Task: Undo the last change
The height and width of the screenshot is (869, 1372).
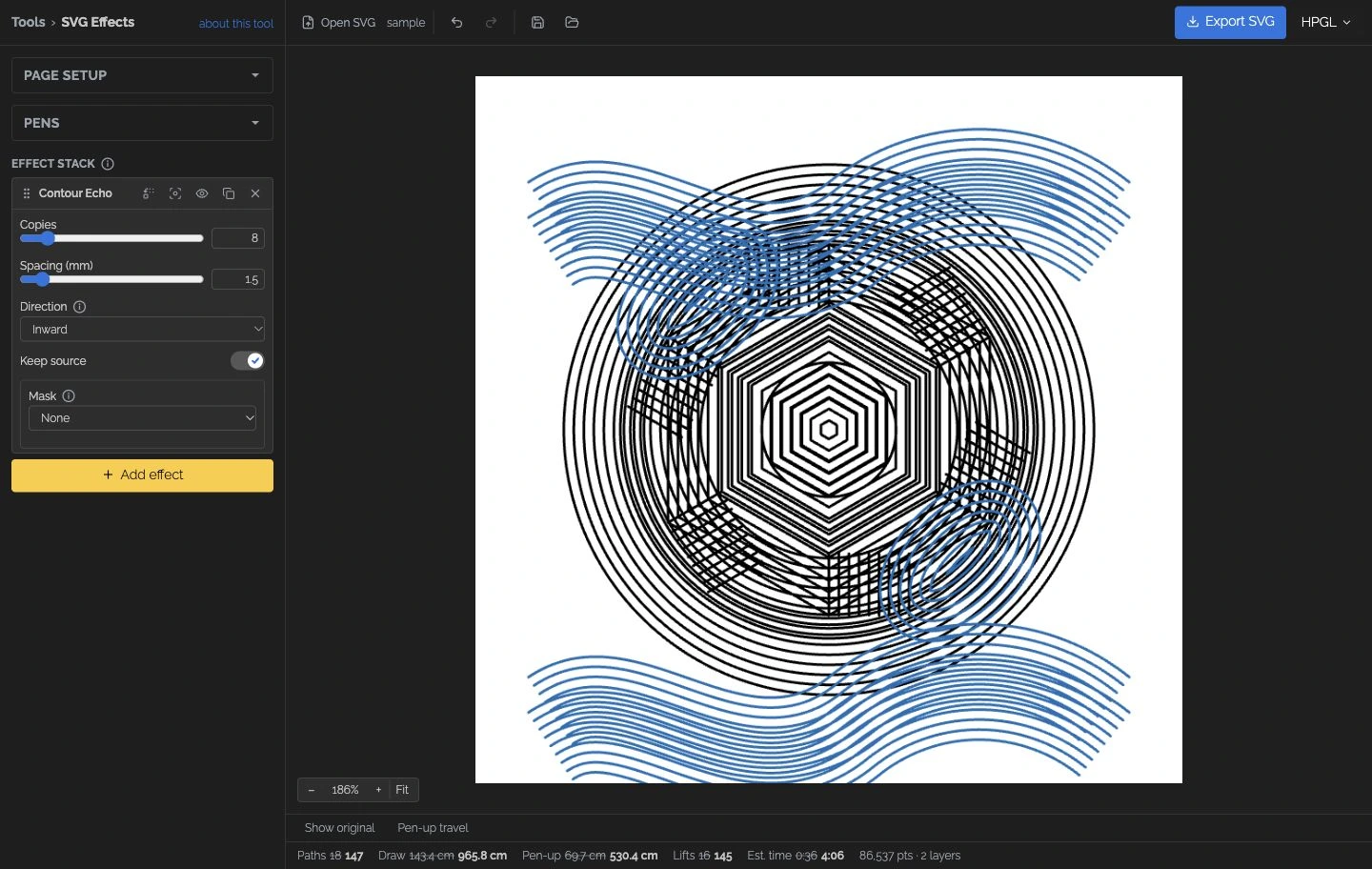Action: 457,22
